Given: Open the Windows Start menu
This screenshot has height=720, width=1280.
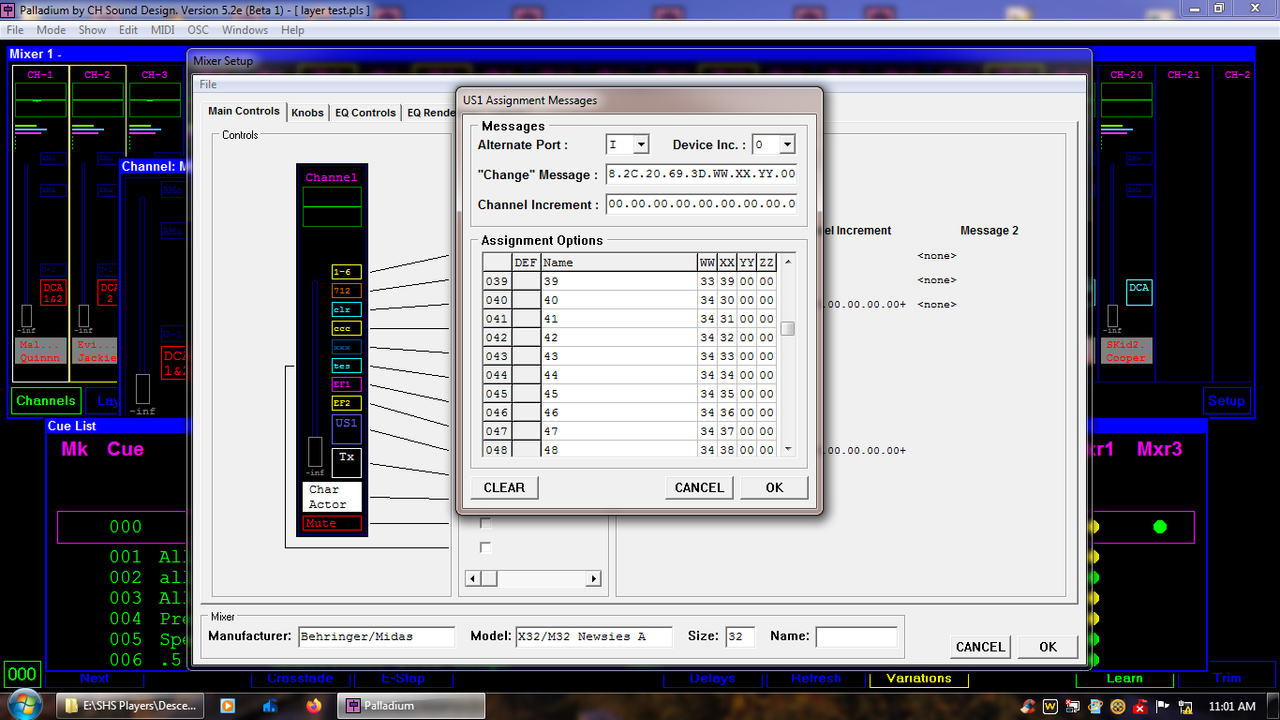Looking at the screenshot, I should 24,705.
